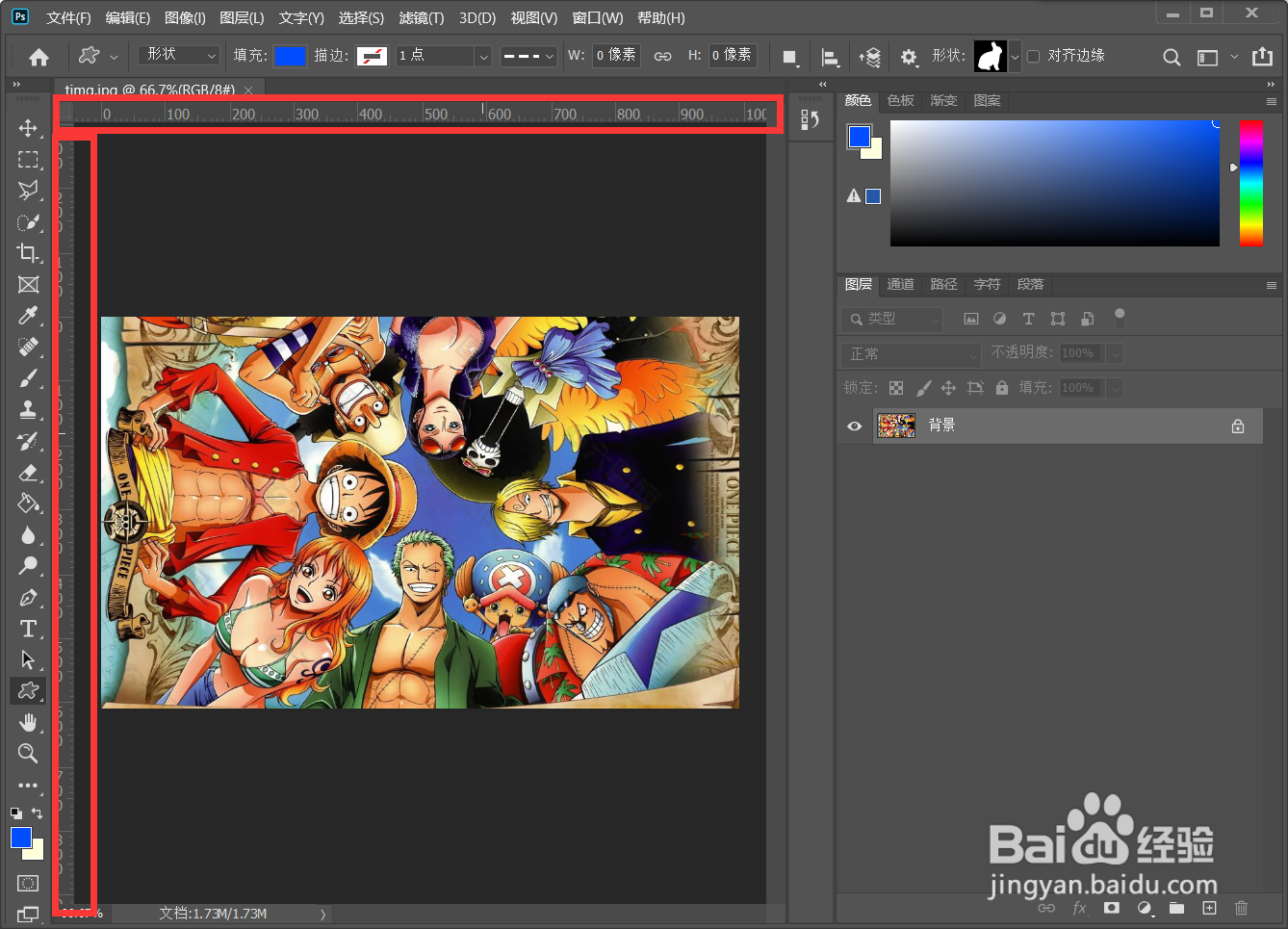
Task: Select the Frame tool
Action: click(x=28, y=284)
